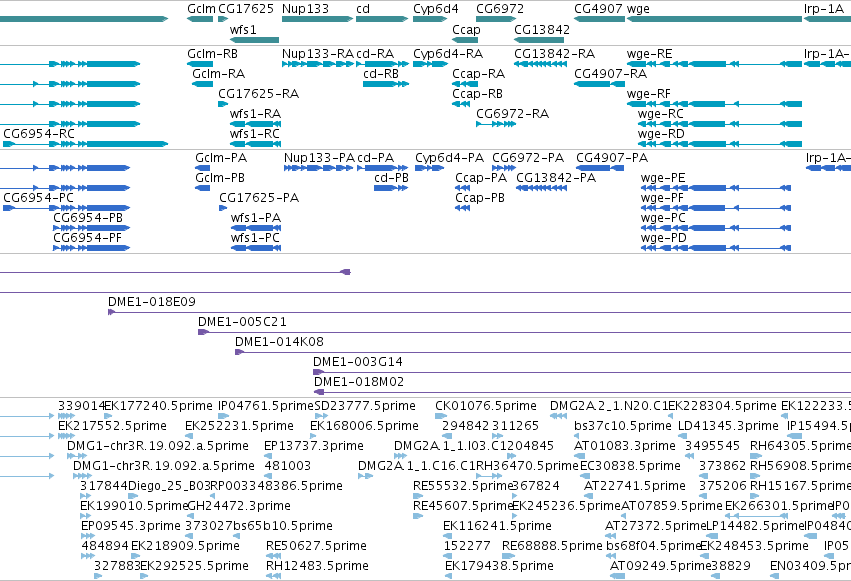Viewport: 851px width, 581px height.
Task: Click transcript wge-RF
Action: pyautogui.click(x=649, y=94)
